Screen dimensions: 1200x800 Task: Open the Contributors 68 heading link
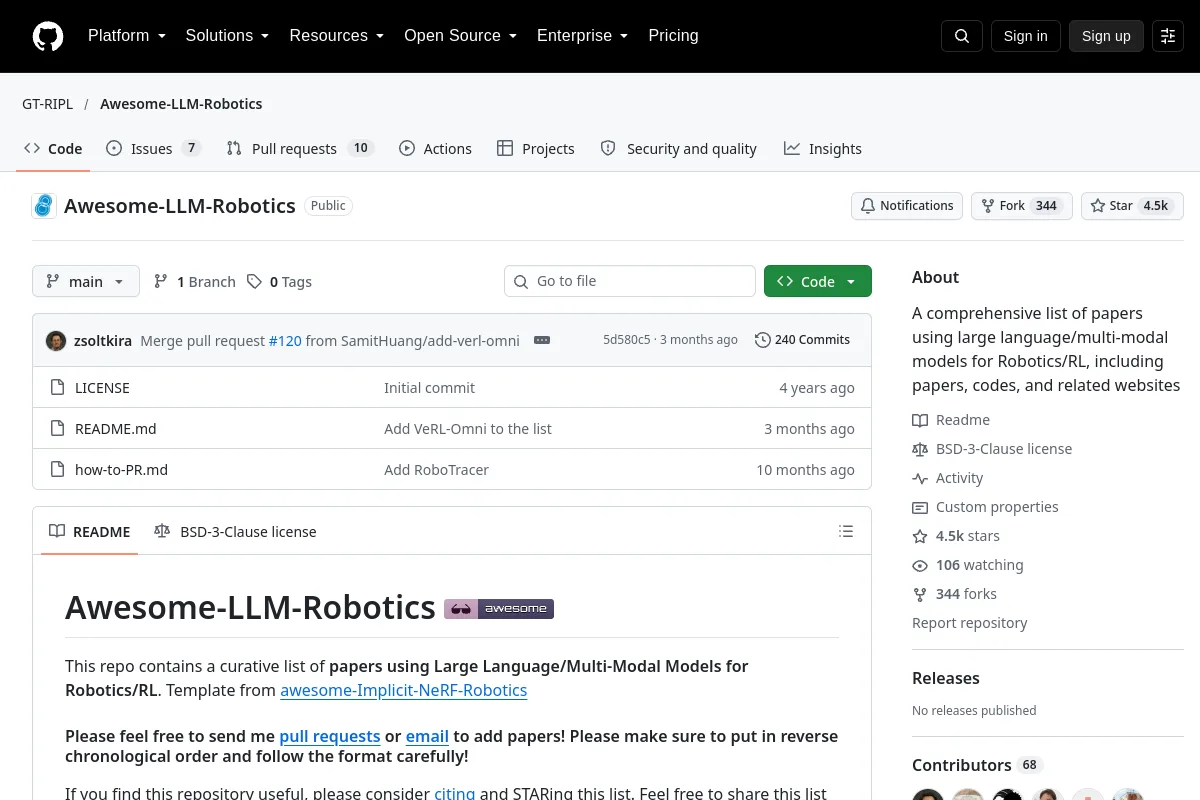point(977,765)
